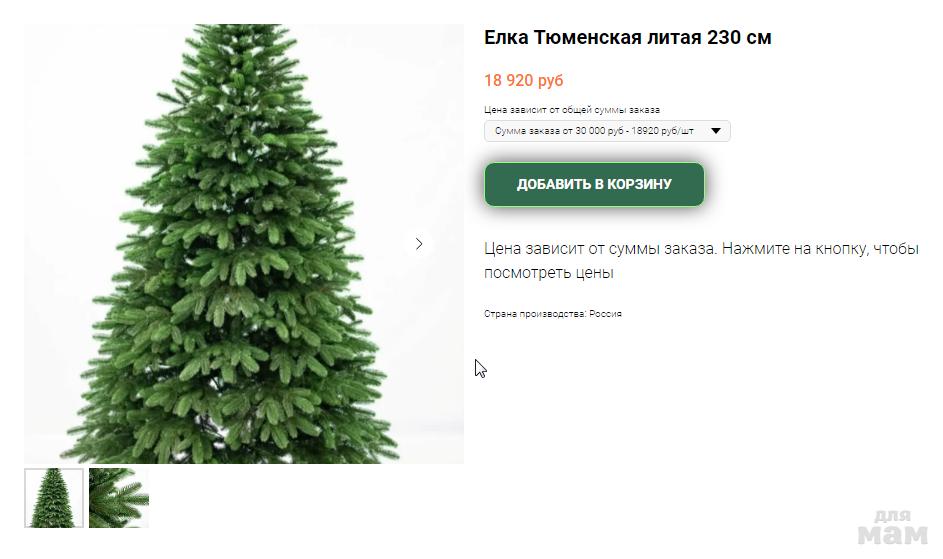The height and width of the screenshot is (559, 943).
Task: Click "230 см" in the product heading
Action: tap(739, 37)
